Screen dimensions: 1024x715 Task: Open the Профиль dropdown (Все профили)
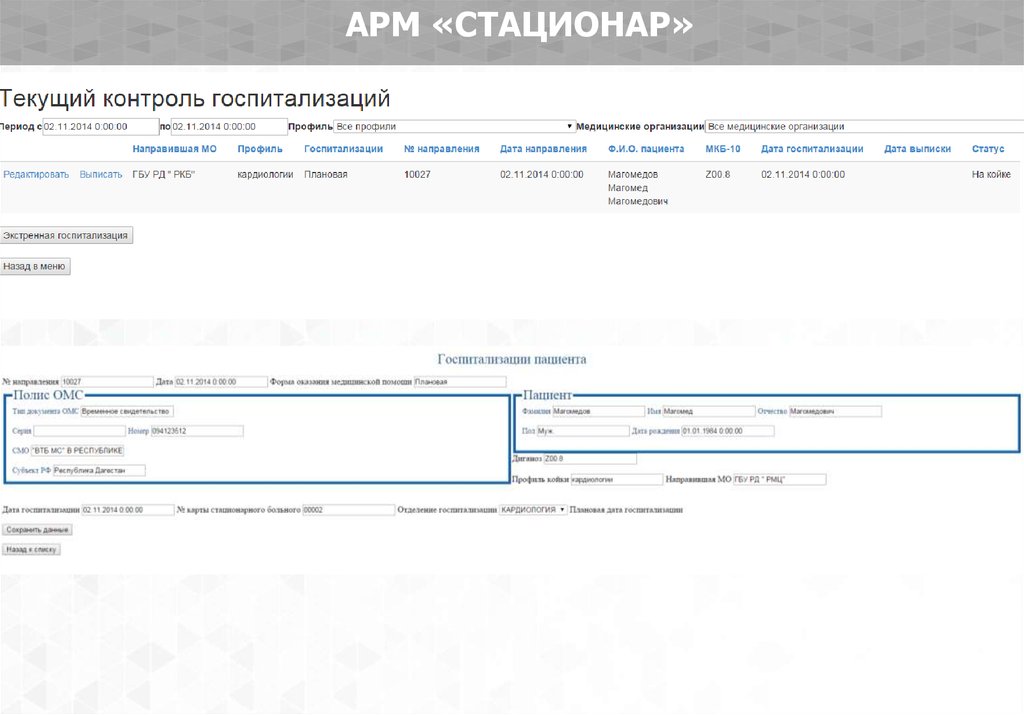pyautogui.click(x=454, y=127)
